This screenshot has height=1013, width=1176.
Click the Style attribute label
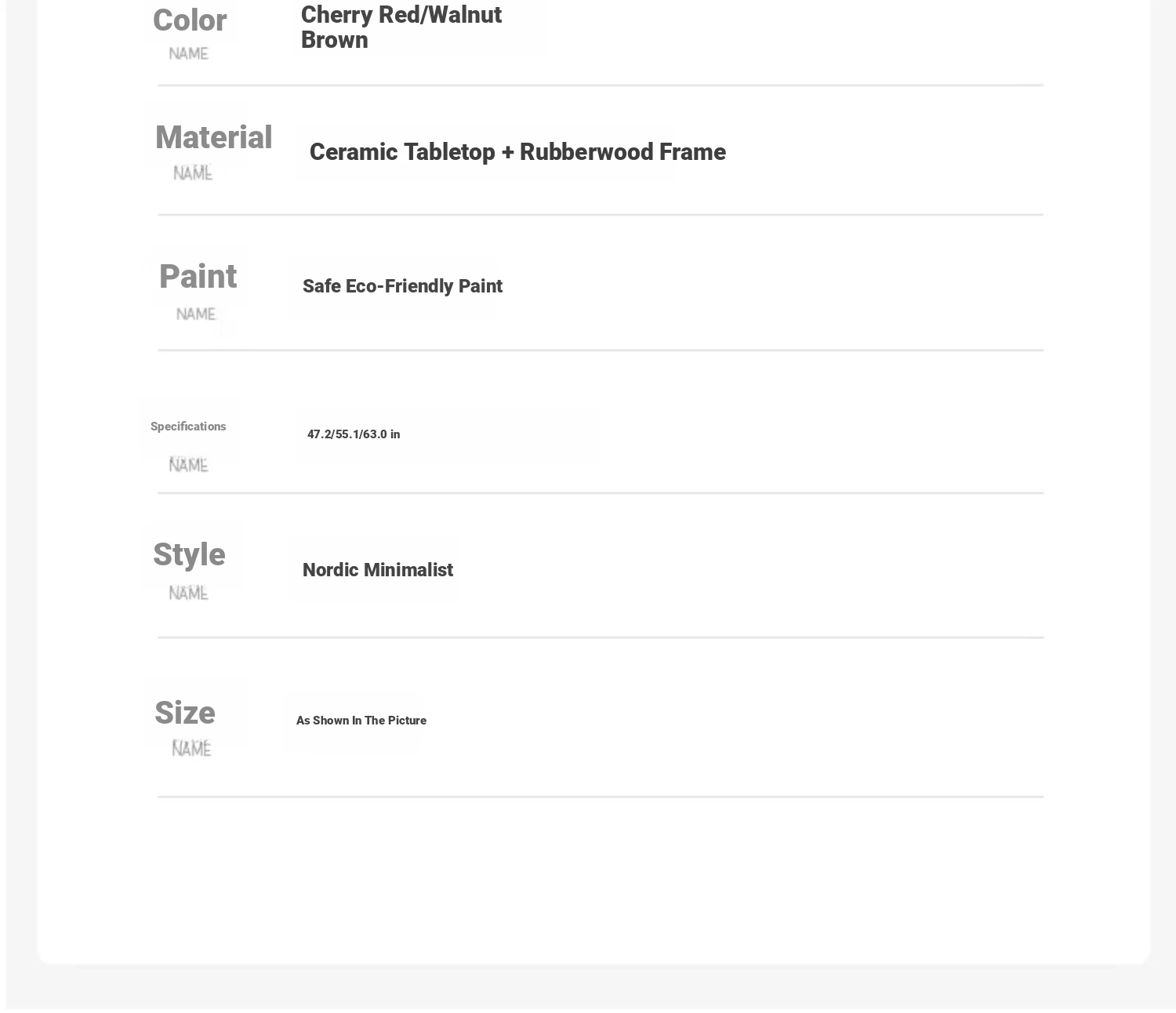pyautogui.click(x=189, y=555)
